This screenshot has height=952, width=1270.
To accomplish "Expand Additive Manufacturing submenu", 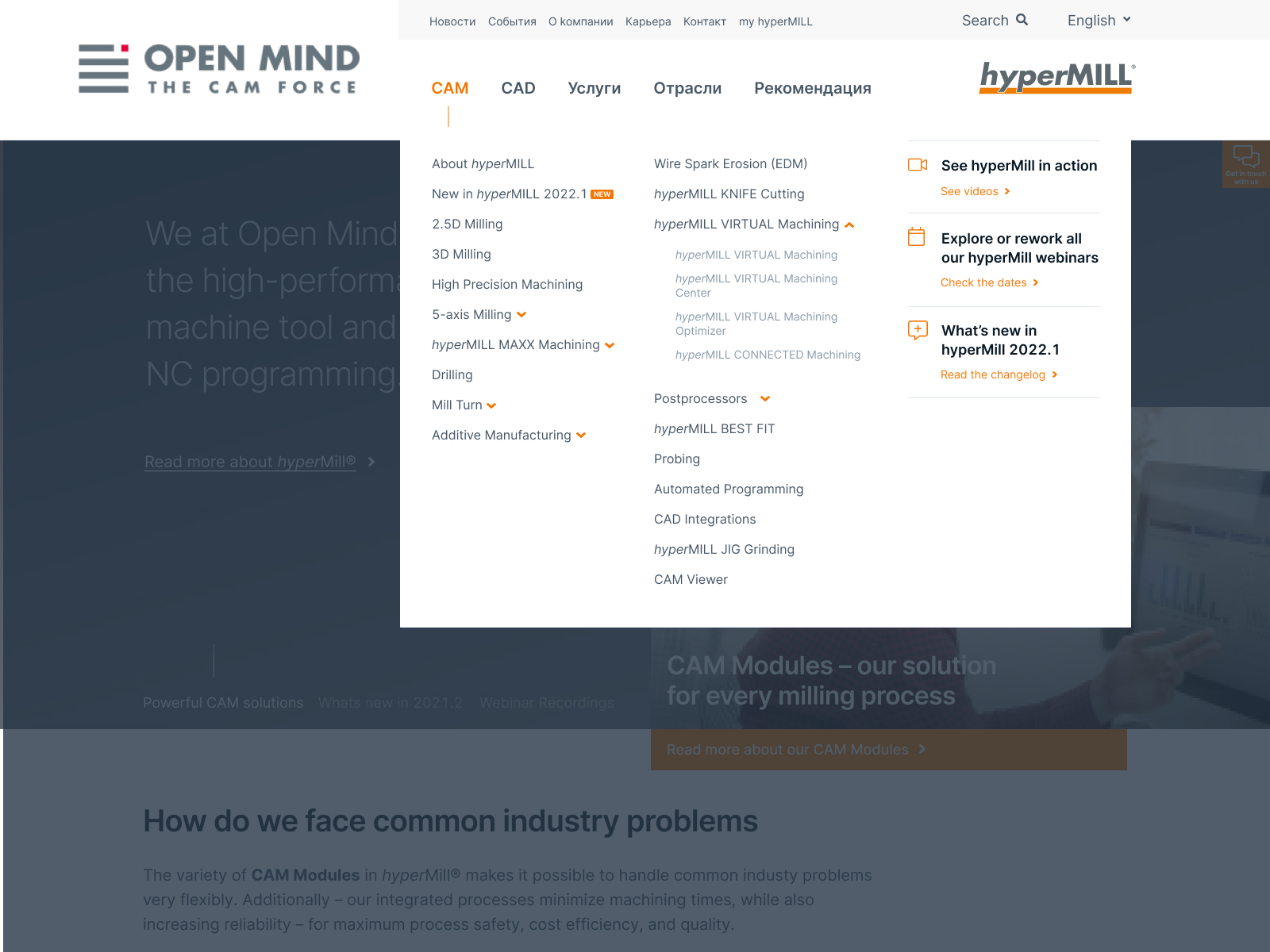I will pyautogui.click(x=581, y=436).
